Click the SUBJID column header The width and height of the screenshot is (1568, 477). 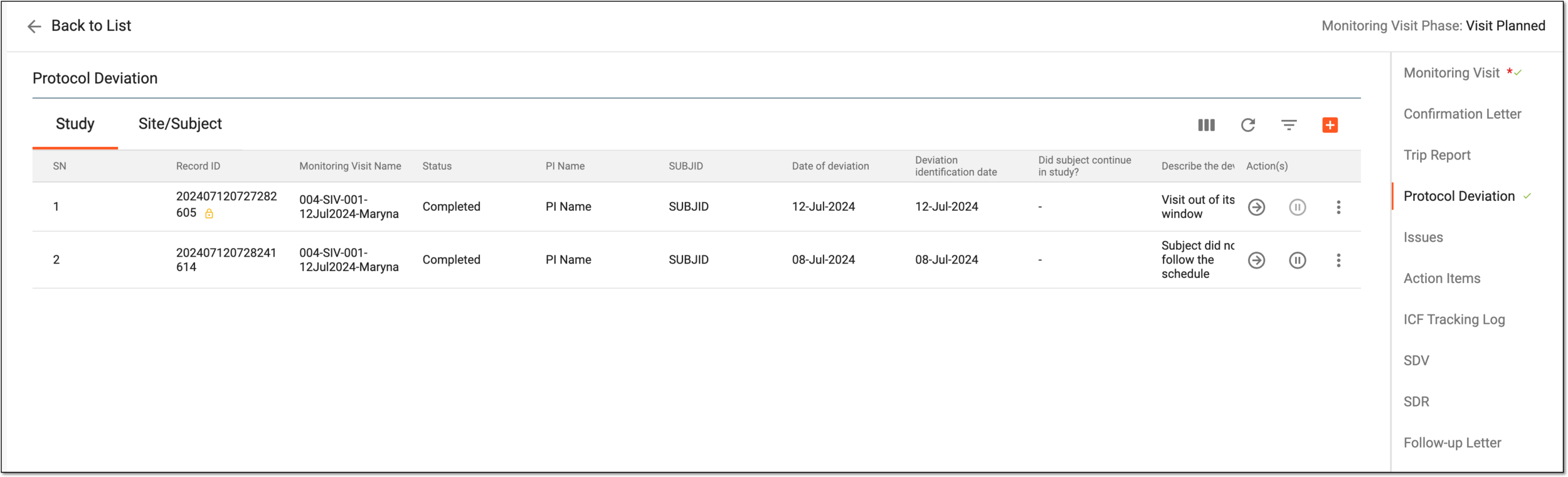click(686, 166)
